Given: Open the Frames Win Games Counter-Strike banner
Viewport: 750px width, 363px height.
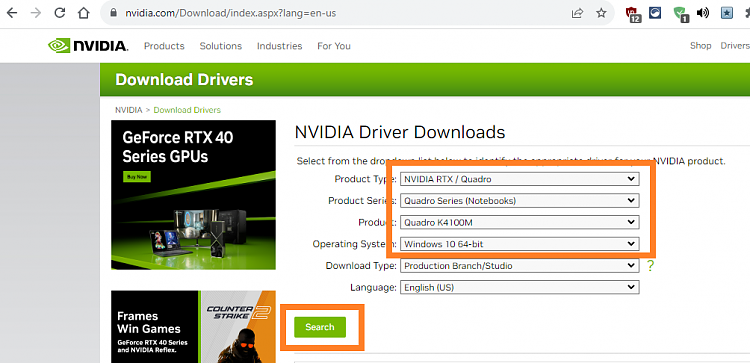Looking at the screenshot, I should 193,327.
